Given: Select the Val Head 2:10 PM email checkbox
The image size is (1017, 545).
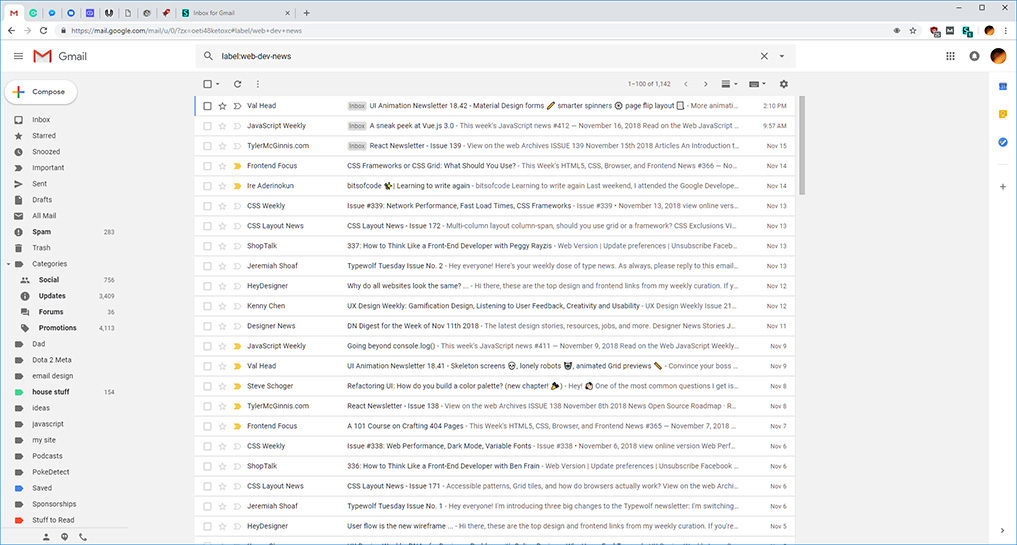Looking at the screenshot, I should point(208,106).
